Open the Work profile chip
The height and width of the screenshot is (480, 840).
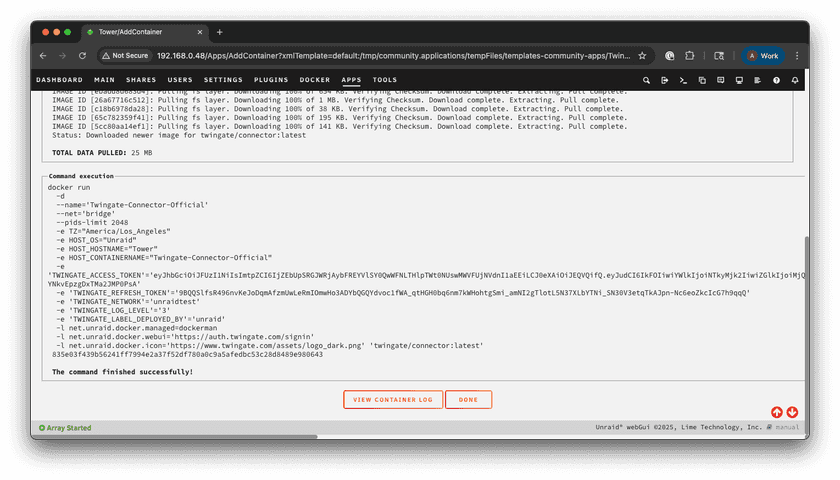762,56
